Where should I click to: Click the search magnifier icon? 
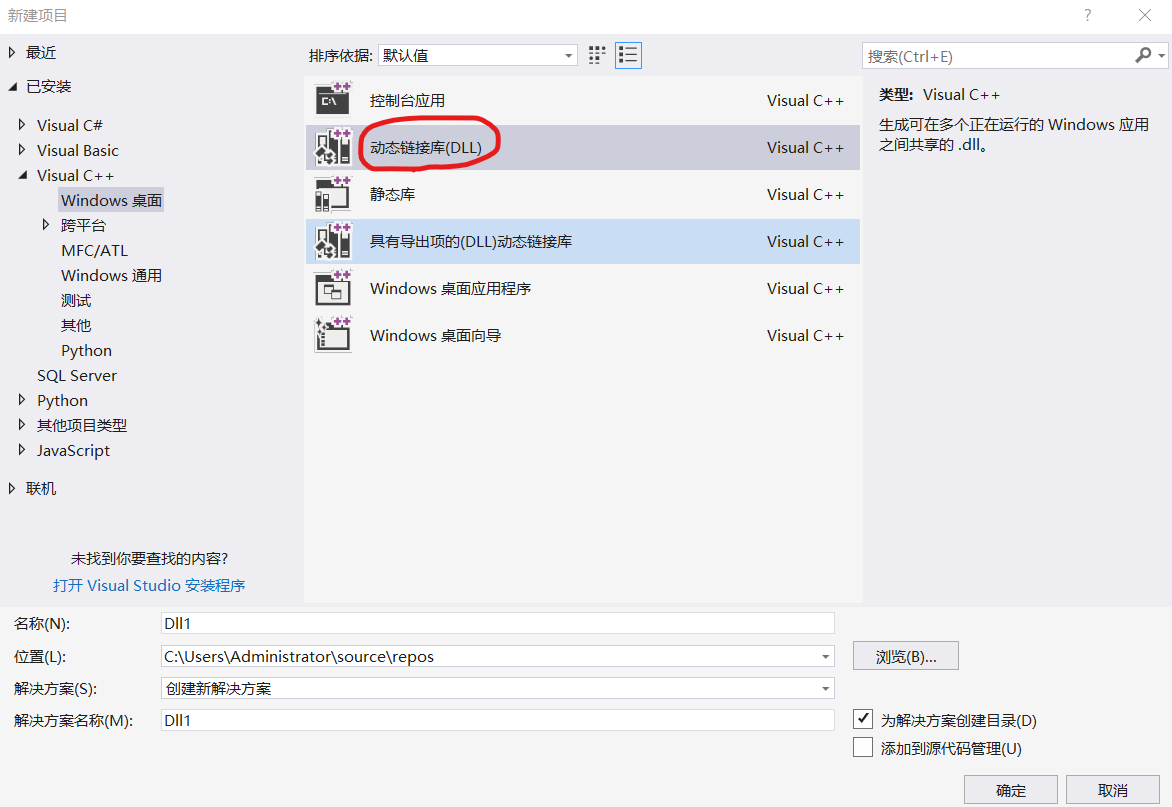[1143, 55]
